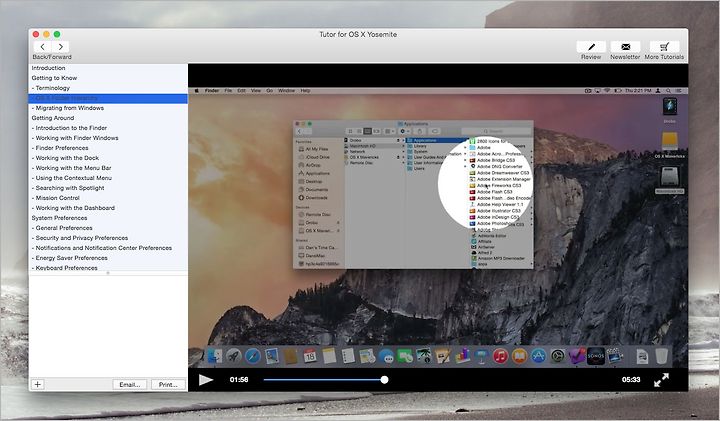This screenshot has height=421, width=720.
Task: Enter full screen video mode
Action: pos(661,380)
